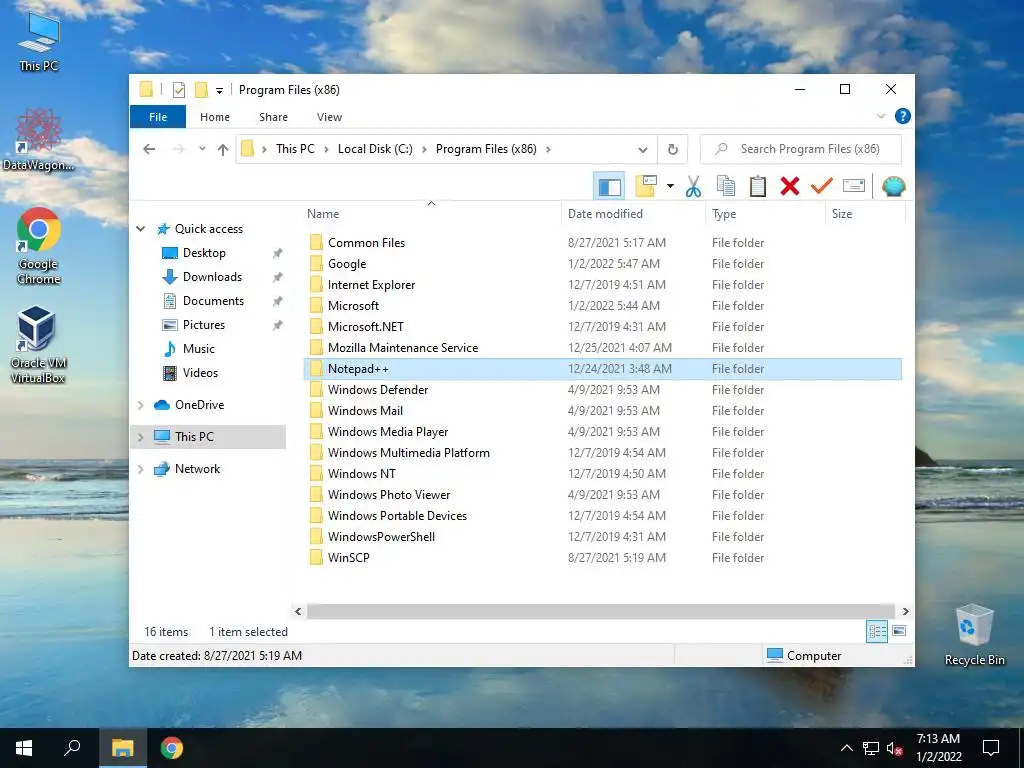Click the orange checkmark Properties icon
Image resolution: width=1024 pixels, height=768 pixels.
821,186
